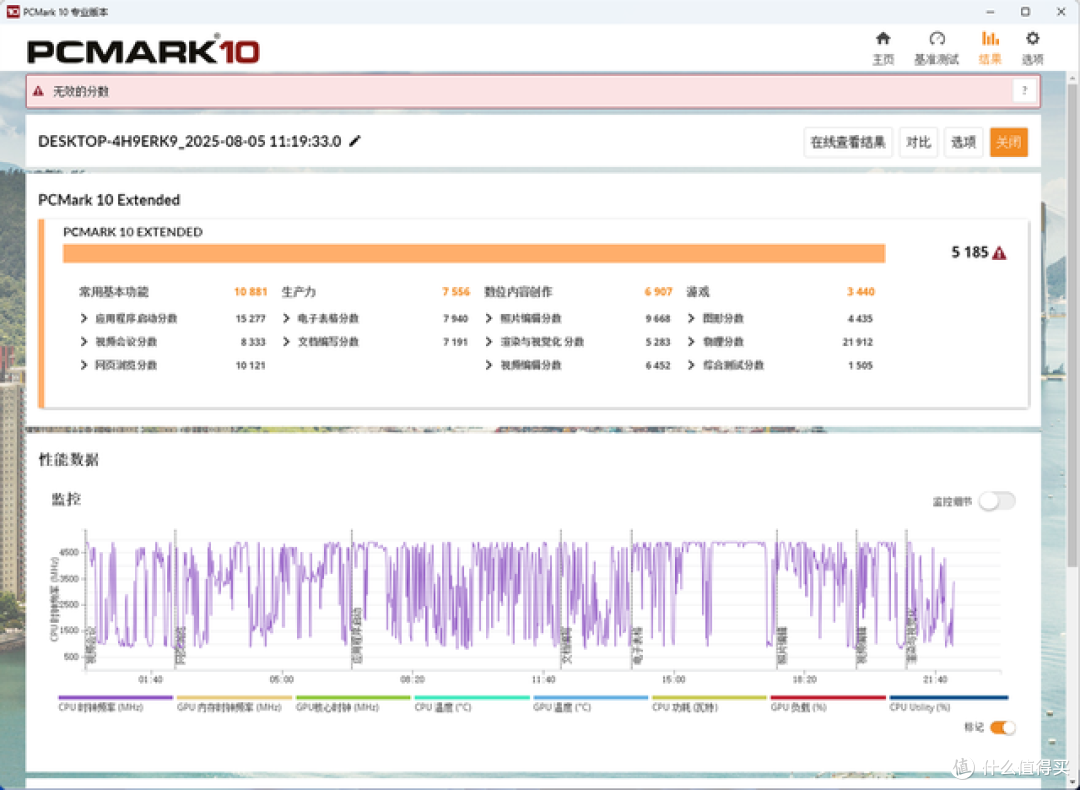Click the 照片编辑 marker on the chart
Viewport: 1080px width, 790px height.
click(782, 645)
